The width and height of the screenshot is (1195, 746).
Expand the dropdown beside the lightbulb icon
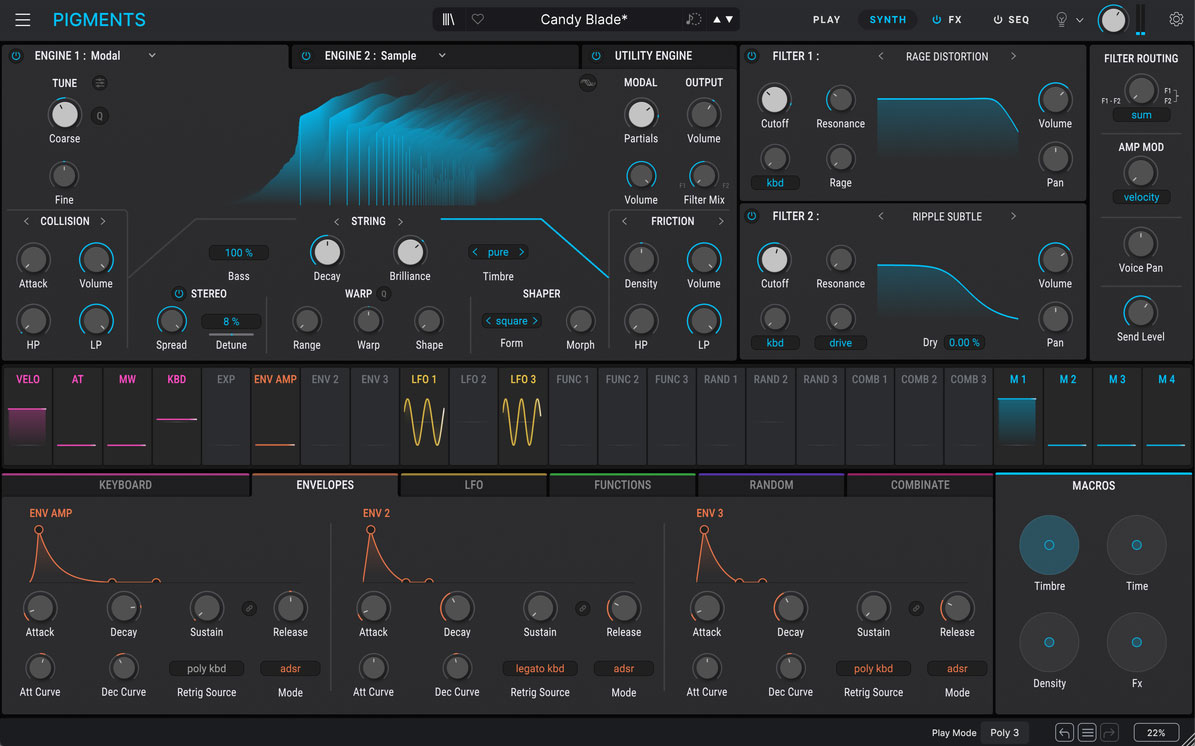point(1080,21)
